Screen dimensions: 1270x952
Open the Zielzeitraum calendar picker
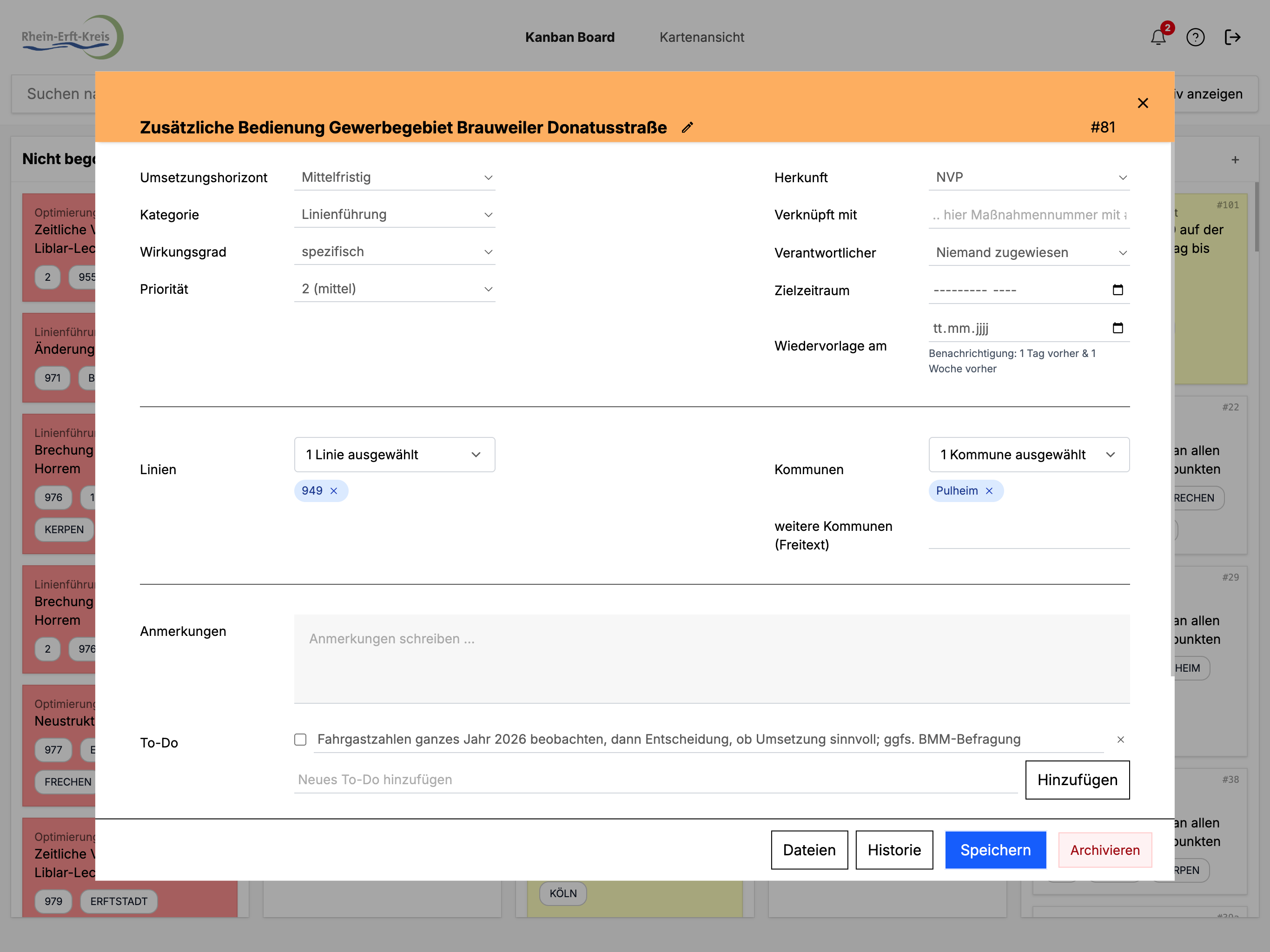(1117, 290)
